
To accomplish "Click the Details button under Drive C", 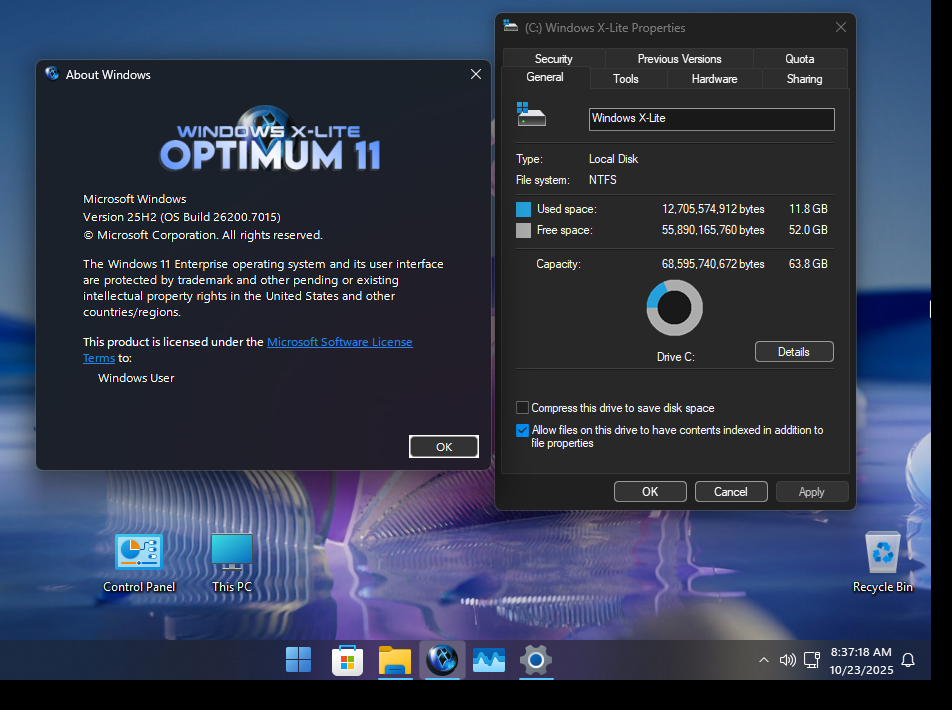I will 794,352.
